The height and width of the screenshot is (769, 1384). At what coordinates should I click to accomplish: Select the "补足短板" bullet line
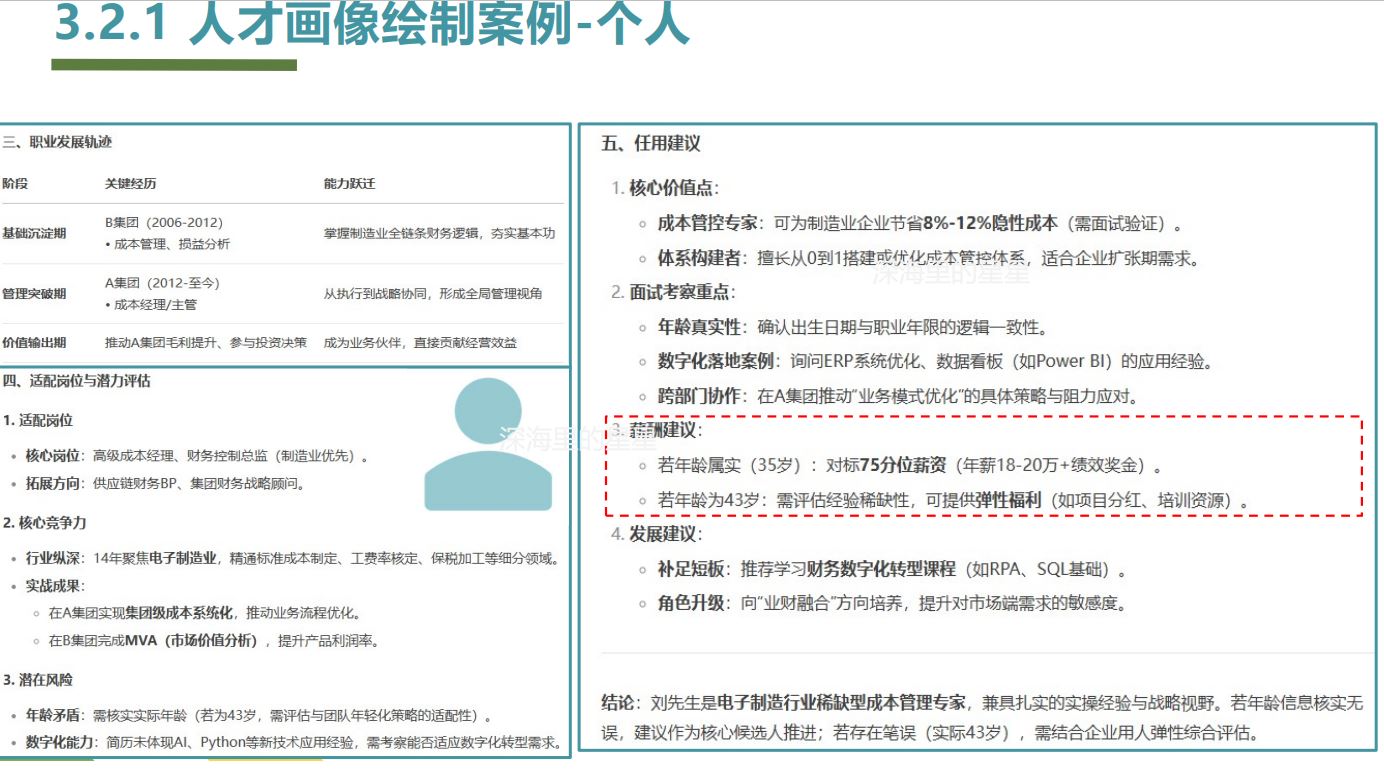coord(893,570)
